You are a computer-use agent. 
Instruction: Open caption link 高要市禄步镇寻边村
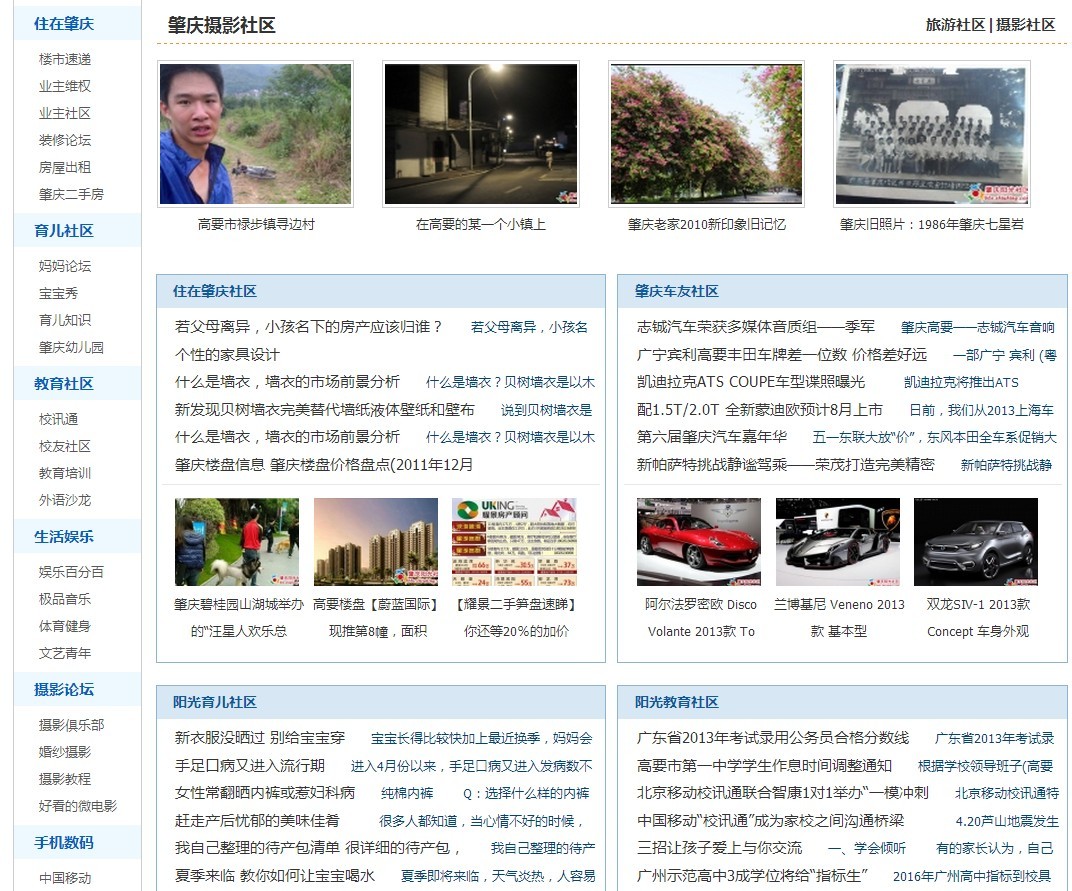pyautogui.click(x=256, y=224)
